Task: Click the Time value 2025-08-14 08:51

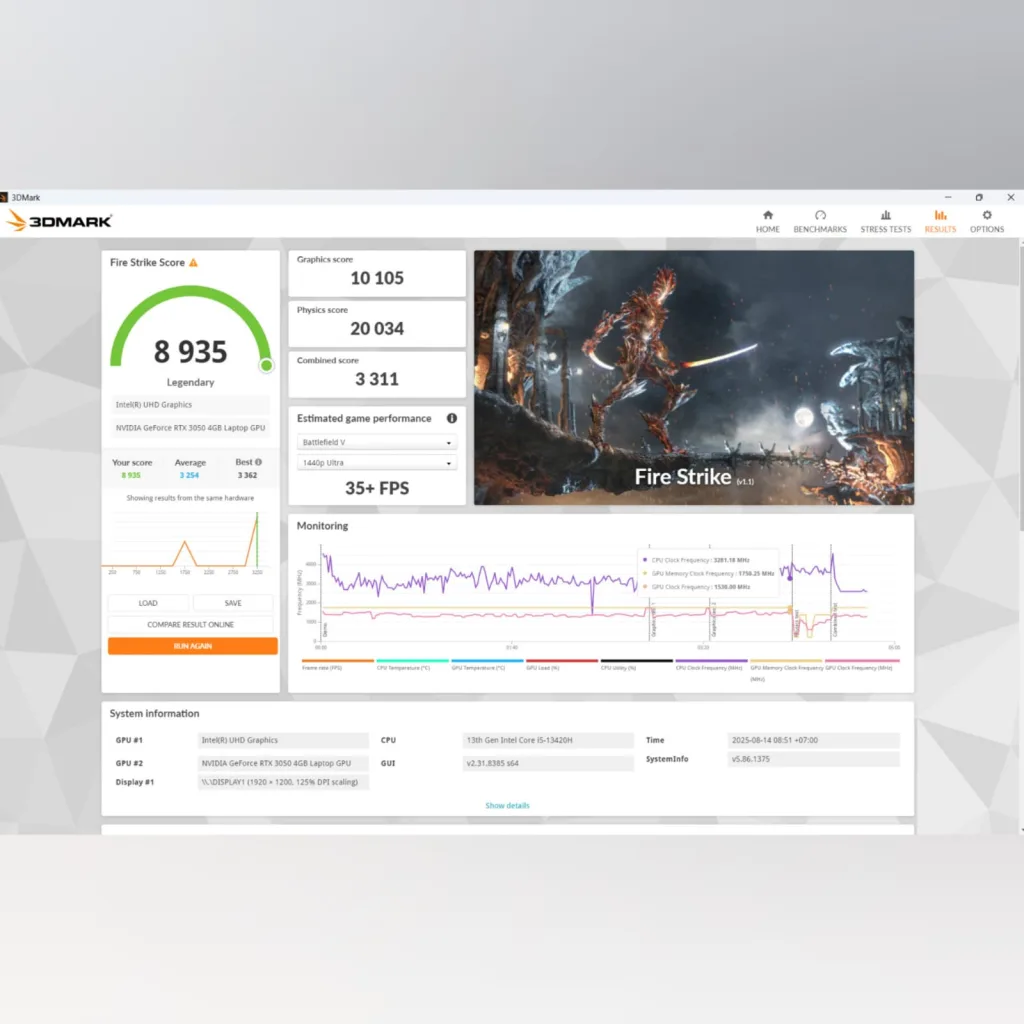Action: (813, 740)
